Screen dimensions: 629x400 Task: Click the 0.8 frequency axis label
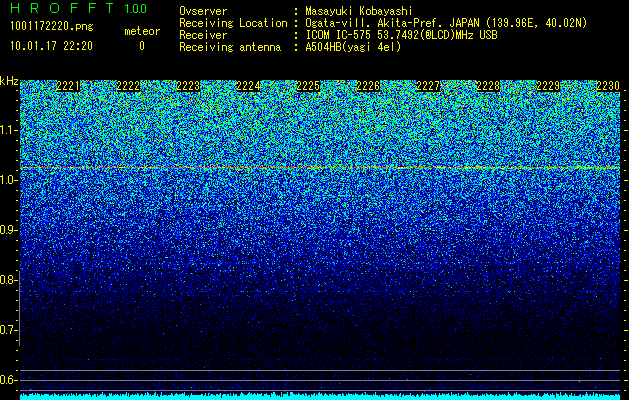point(9,280)
